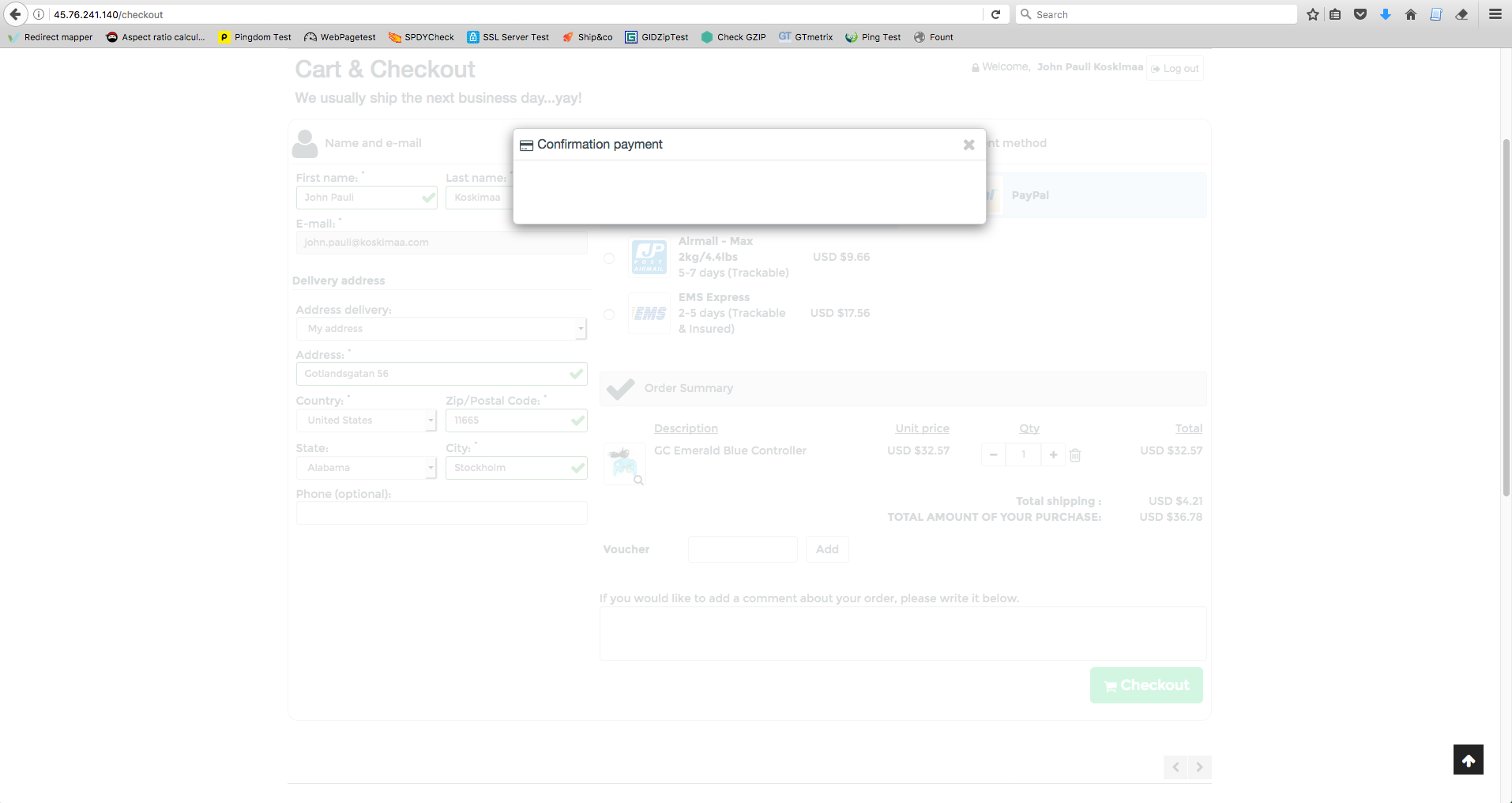Viewport: 1512px width, 803px height.
Task: Navigate back with the browser arrow
Action: coord(14,14)
